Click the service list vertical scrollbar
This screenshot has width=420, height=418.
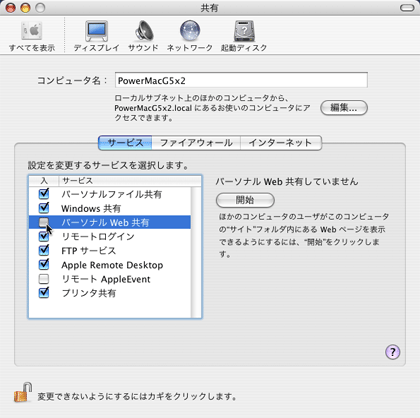pyautogui.click(x=196, y=252)
